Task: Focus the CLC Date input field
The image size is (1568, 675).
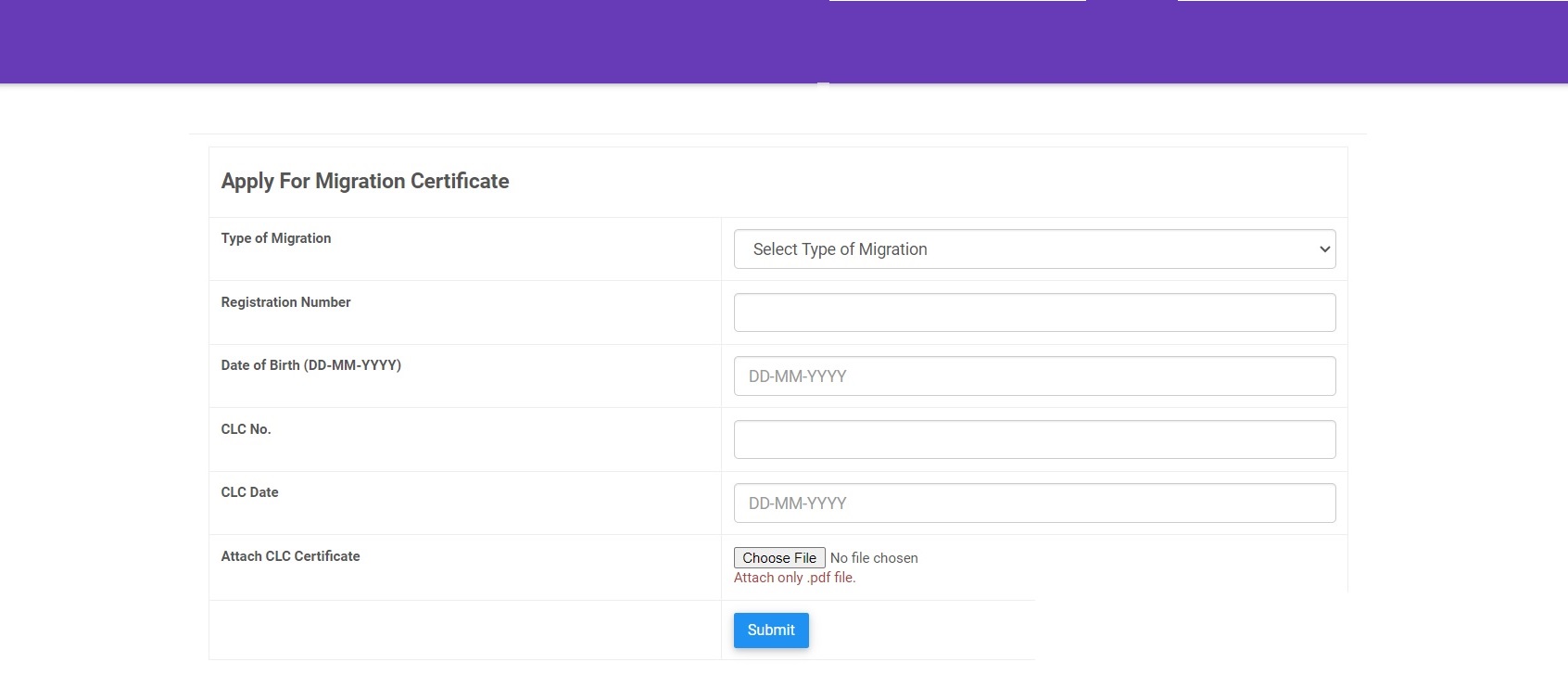Action: pos(1034,503)
